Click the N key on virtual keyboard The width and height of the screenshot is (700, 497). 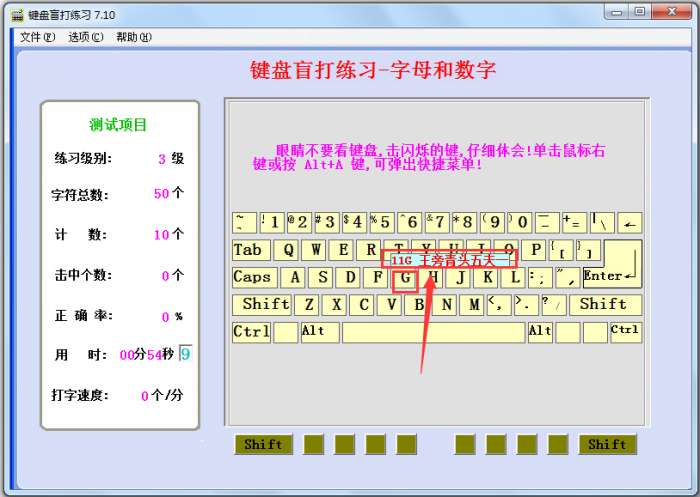point(446,305)
